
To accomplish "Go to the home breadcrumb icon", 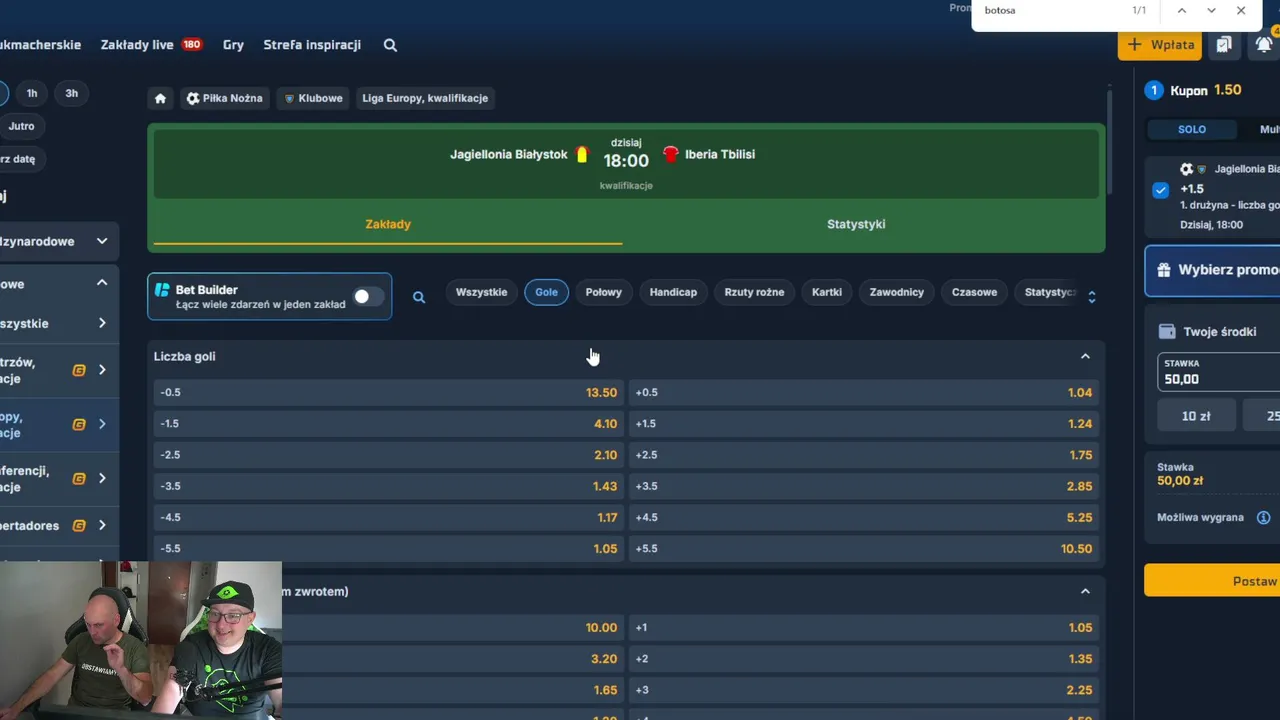I will (x=160, y=98).
